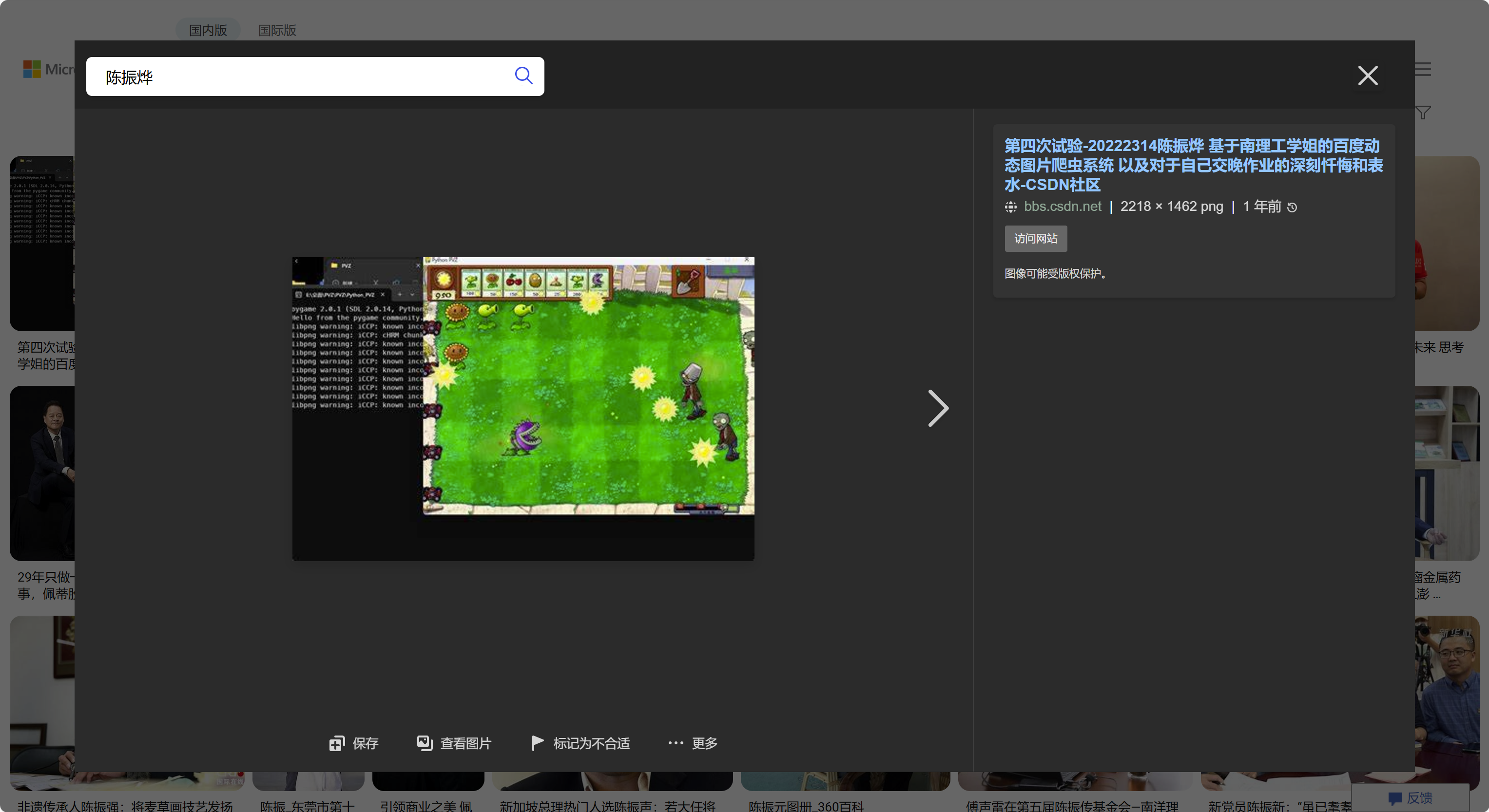Click the 2218 × 1462 png size text

(1172, 207)
